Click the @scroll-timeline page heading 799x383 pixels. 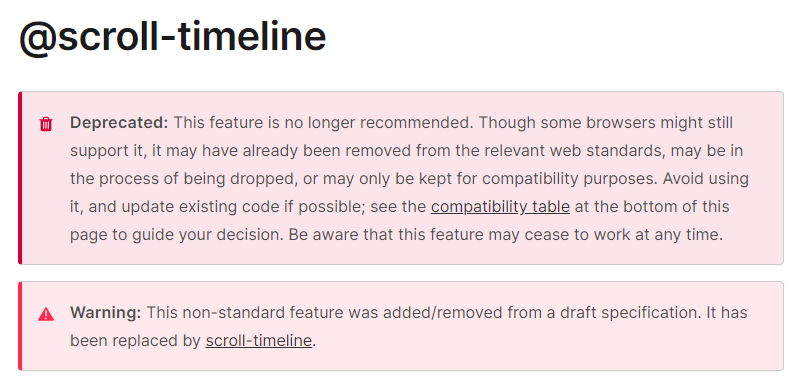pos(172,36)
